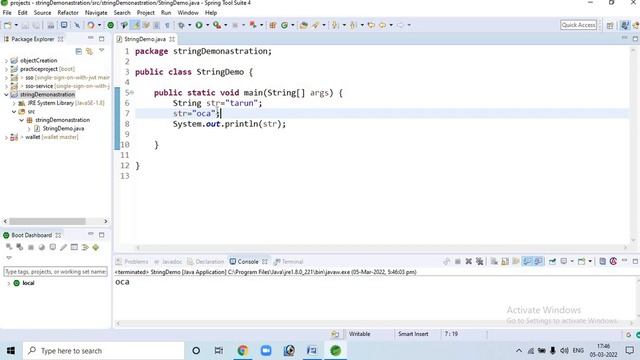The width and height of the screenshot is (640, 360).
Task: Open the Navigate menu
Action: pos(96,13)
